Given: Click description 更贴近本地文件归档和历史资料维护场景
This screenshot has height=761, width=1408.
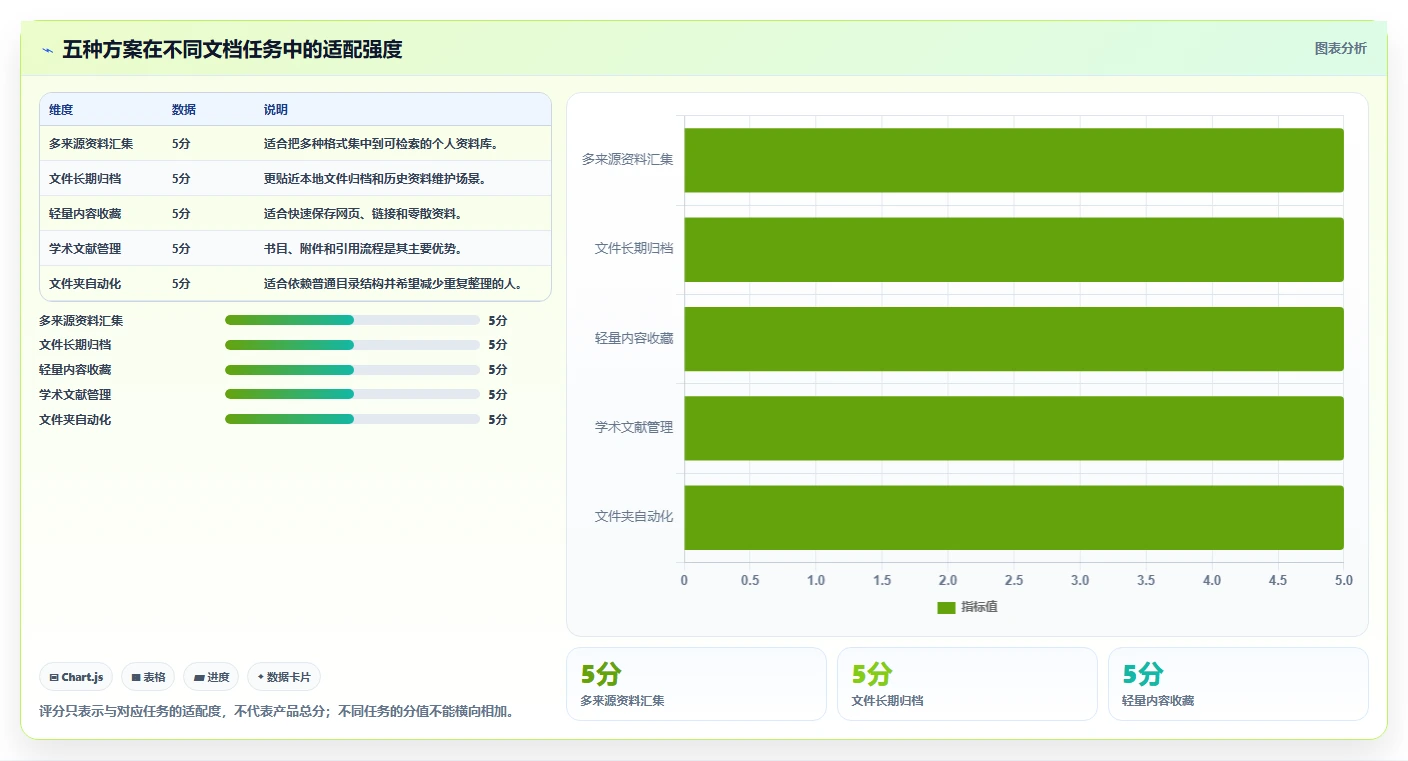Looking at the screenshot, I should 375,179.
